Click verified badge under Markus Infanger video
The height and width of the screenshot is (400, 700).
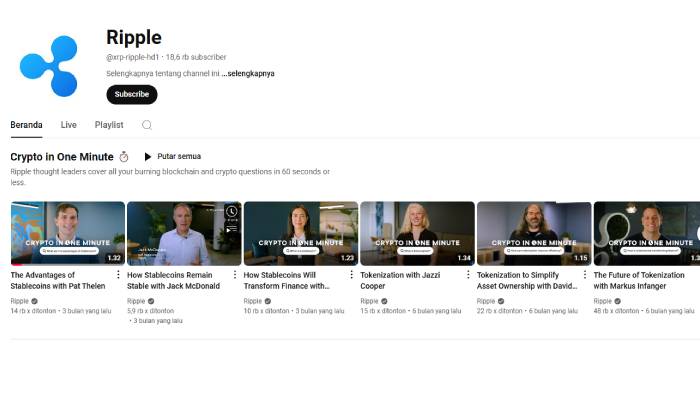click(x=617, y=301)
